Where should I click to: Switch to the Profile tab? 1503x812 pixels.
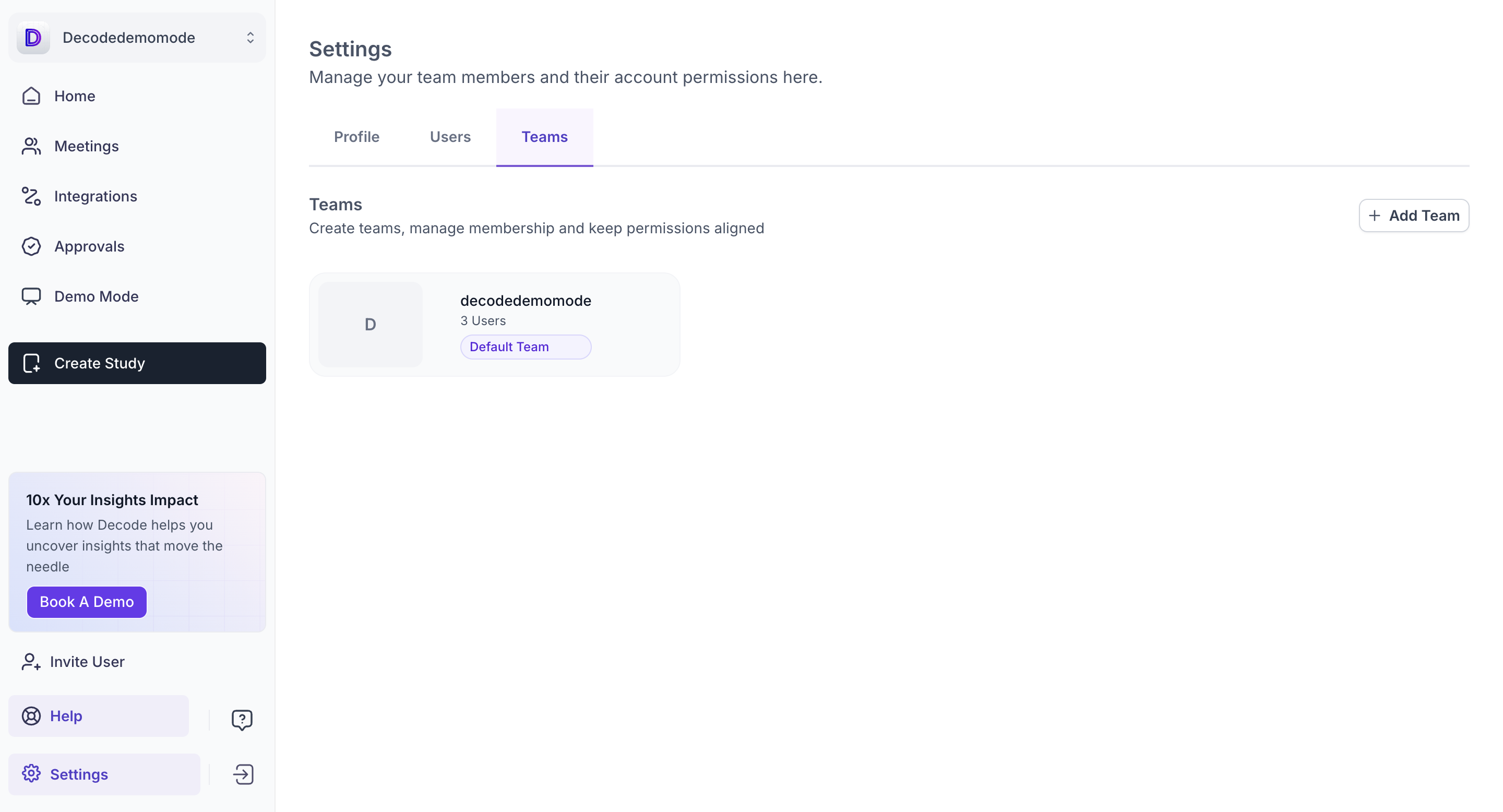coord(356,137)
